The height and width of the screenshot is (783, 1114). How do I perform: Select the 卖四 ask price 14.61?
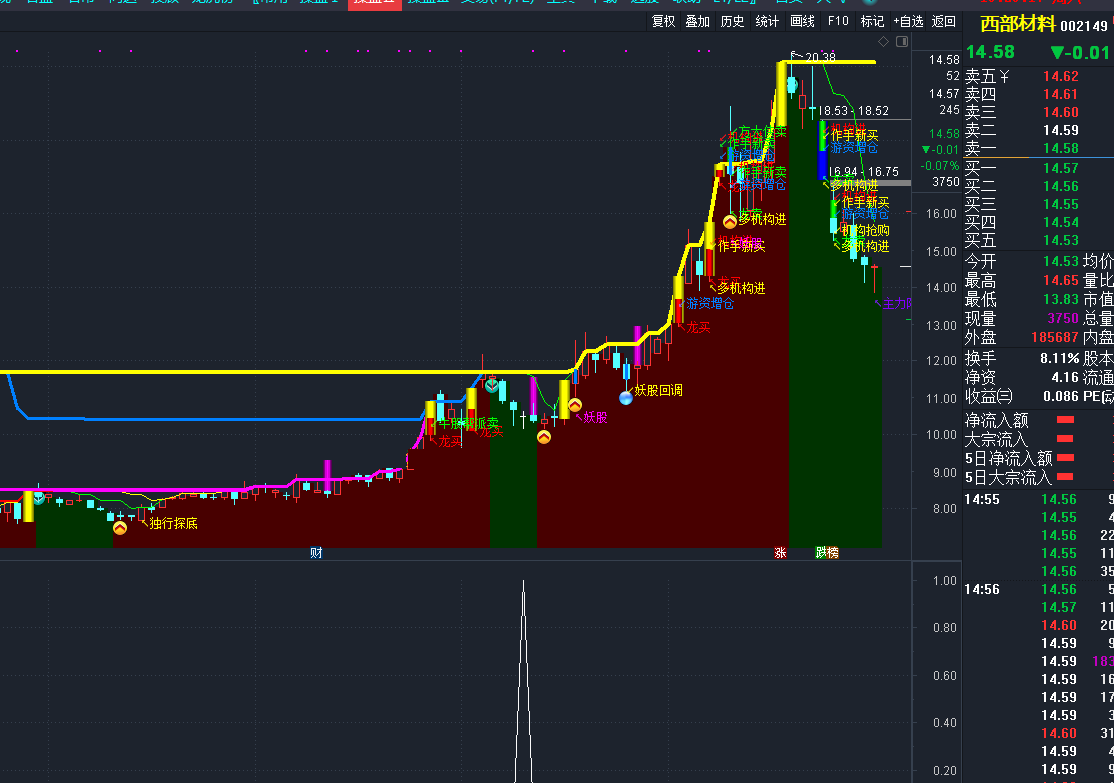(x=1061, y=94)
